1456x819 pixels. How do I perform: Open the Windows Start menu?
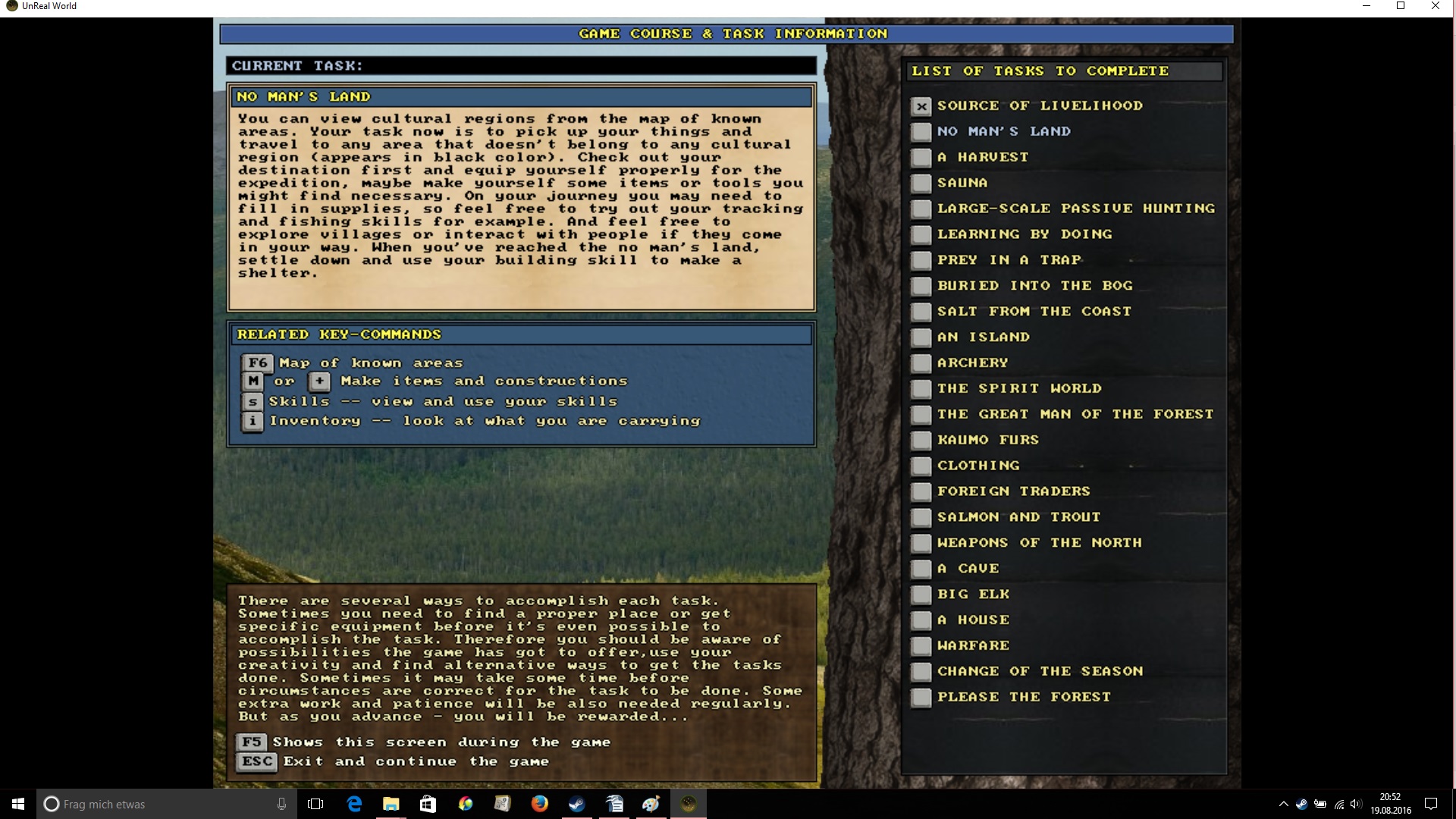pyautogui.click(x=18, y=804)
